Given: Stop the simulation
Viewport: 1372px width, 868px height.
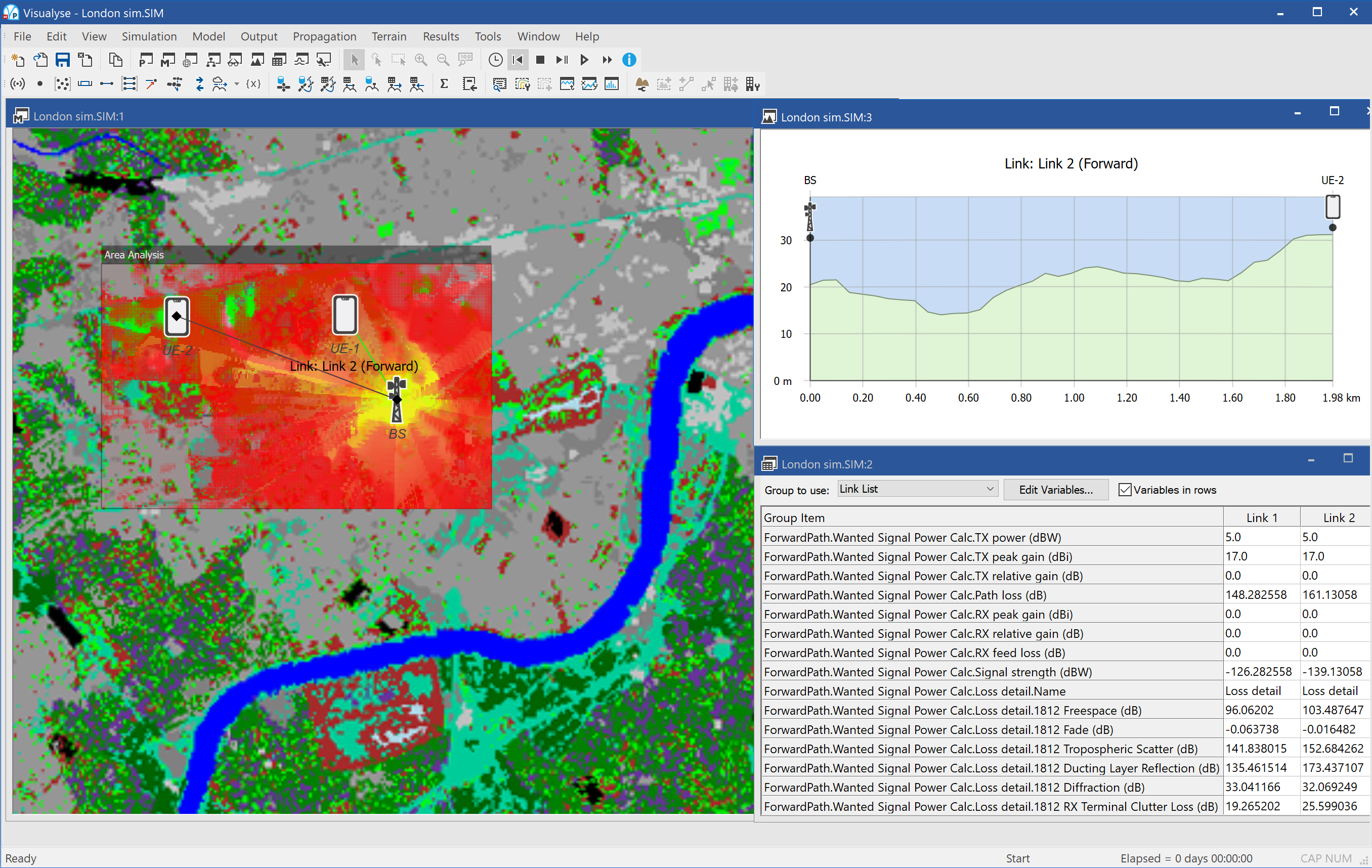Looking at the screenshot, I should pos(540,60).
